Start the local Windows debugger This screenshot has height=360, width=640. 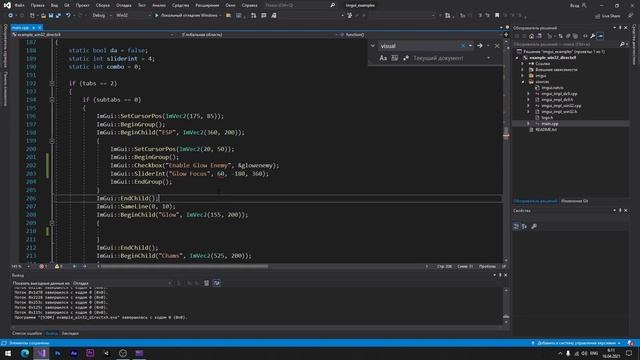186,16
